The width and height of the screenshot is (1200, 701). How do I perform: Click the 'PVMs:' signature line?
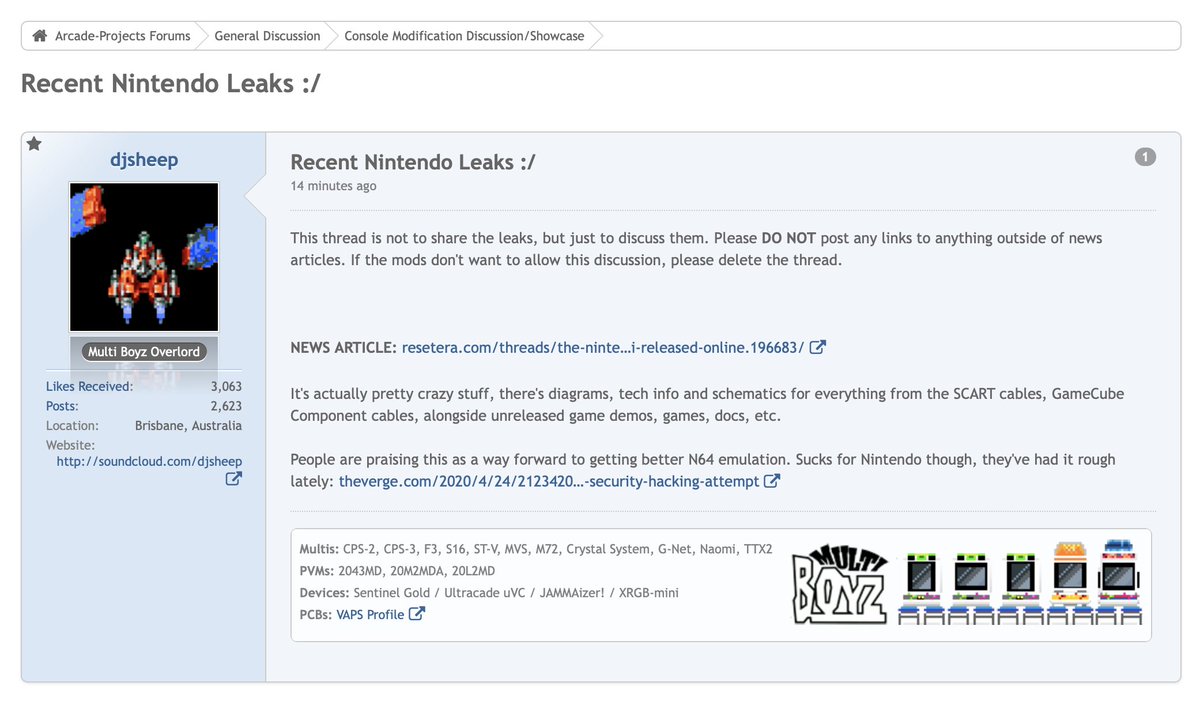pos(397,571)
